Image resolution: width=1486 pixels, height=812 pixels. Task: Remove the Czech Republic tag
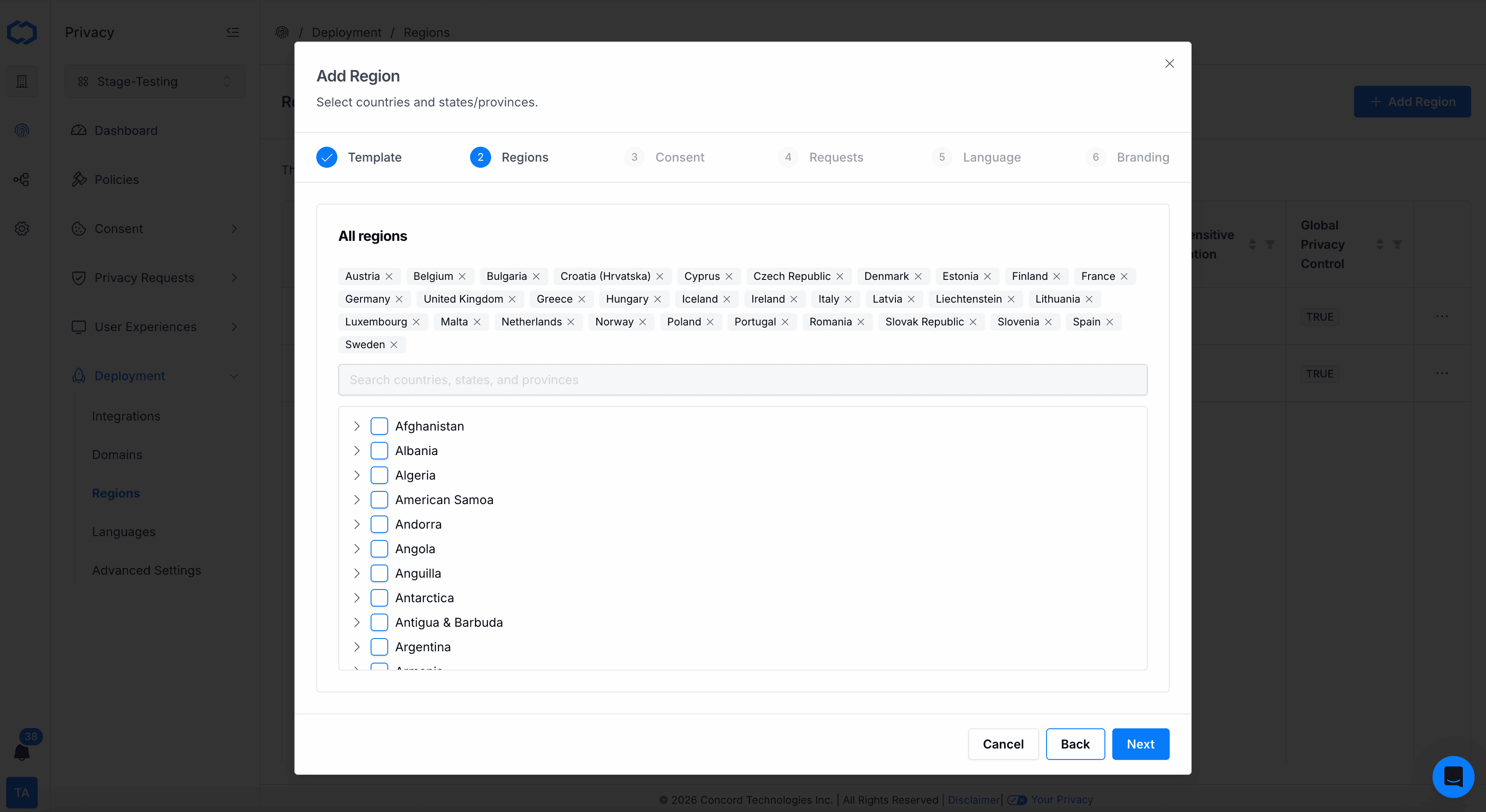tap(840, 276)
